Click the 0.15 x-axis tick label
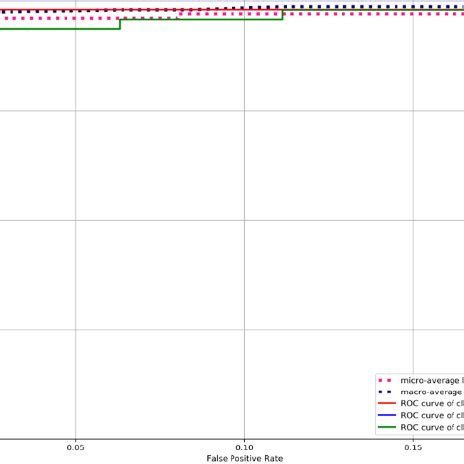Screen dimensions: 464x464 point(413,447)
